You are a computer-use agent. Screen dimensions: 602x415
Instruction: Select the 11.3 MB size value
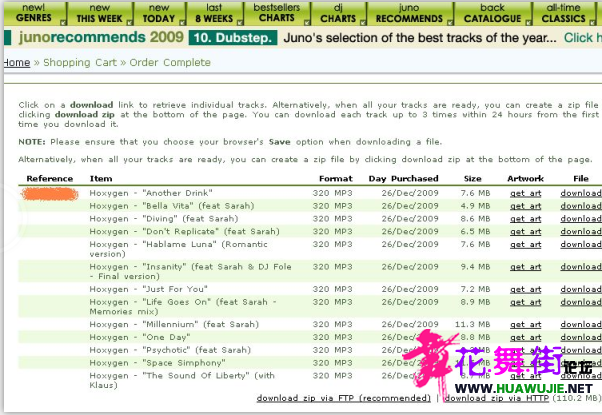pos(472,324)
